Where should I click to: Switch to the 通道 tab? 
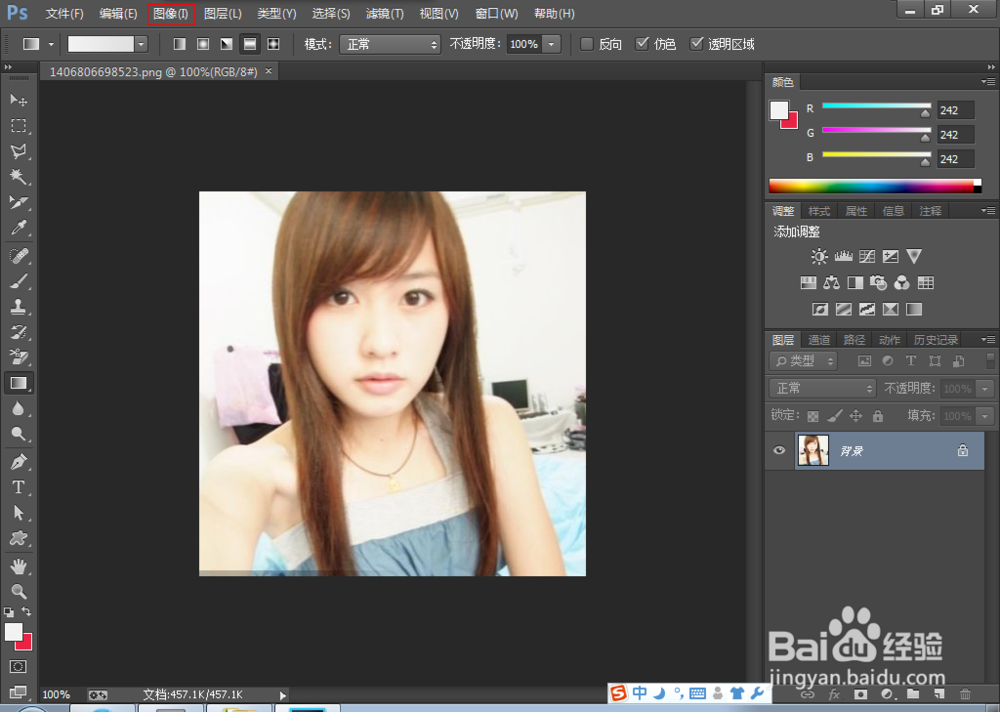(x=819, y=339)
